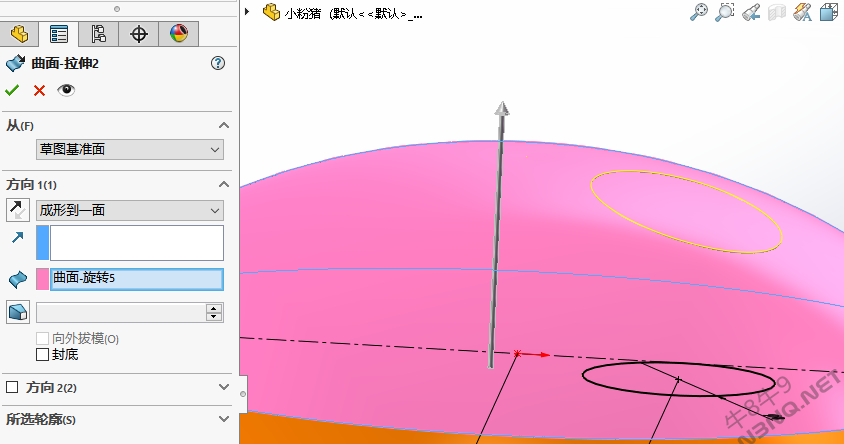The width and height of the screenshot is (844, 444).
Task: Cancel the surface extrude with red X
Action: [40, 90]
